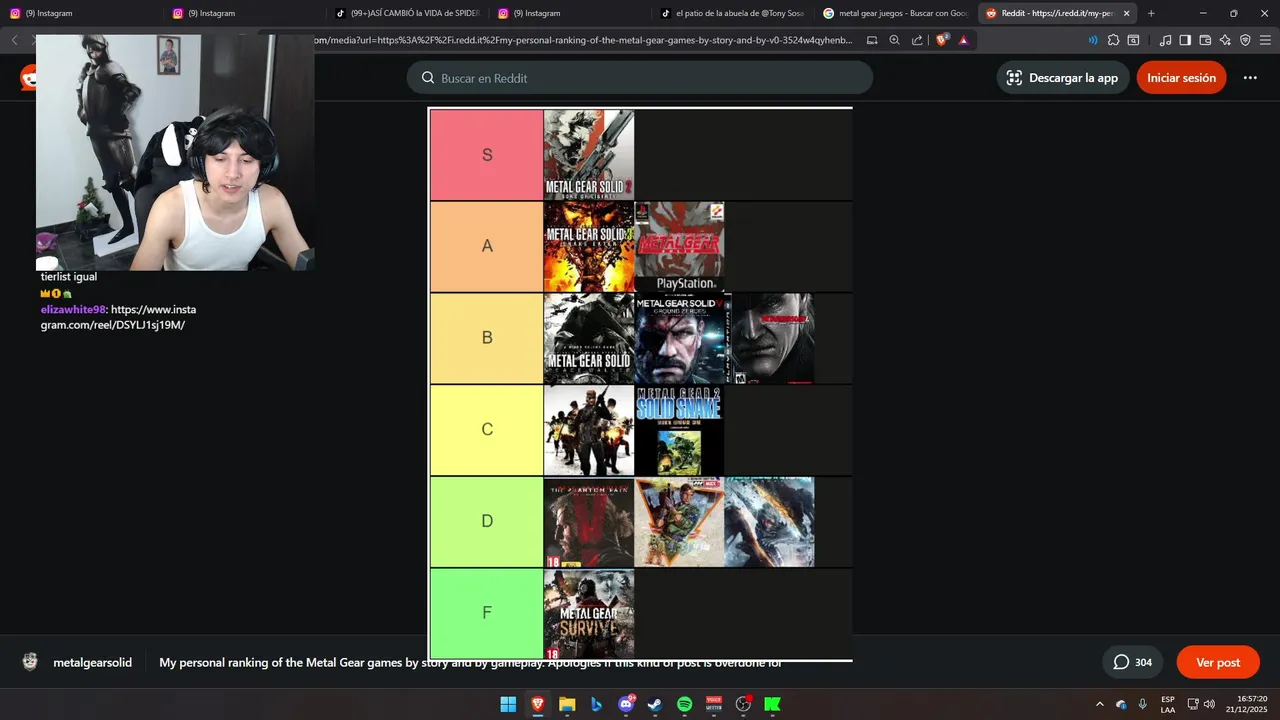1280x720 pixels.
Task: Open elizawhite98's Instagram reel link
Action: tap(118, 317)
